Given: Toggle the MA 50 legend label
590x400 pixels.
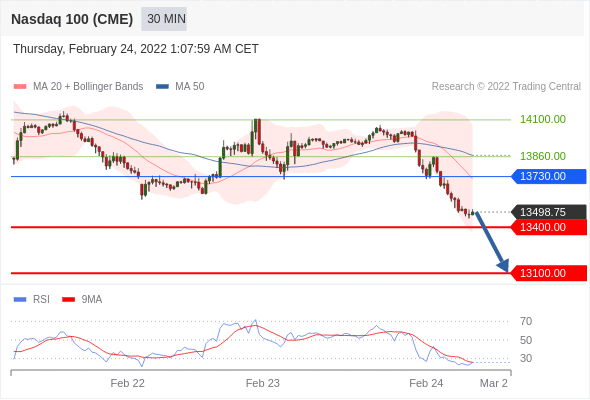Looking at the screenshot, I should [x=190, y=87].
